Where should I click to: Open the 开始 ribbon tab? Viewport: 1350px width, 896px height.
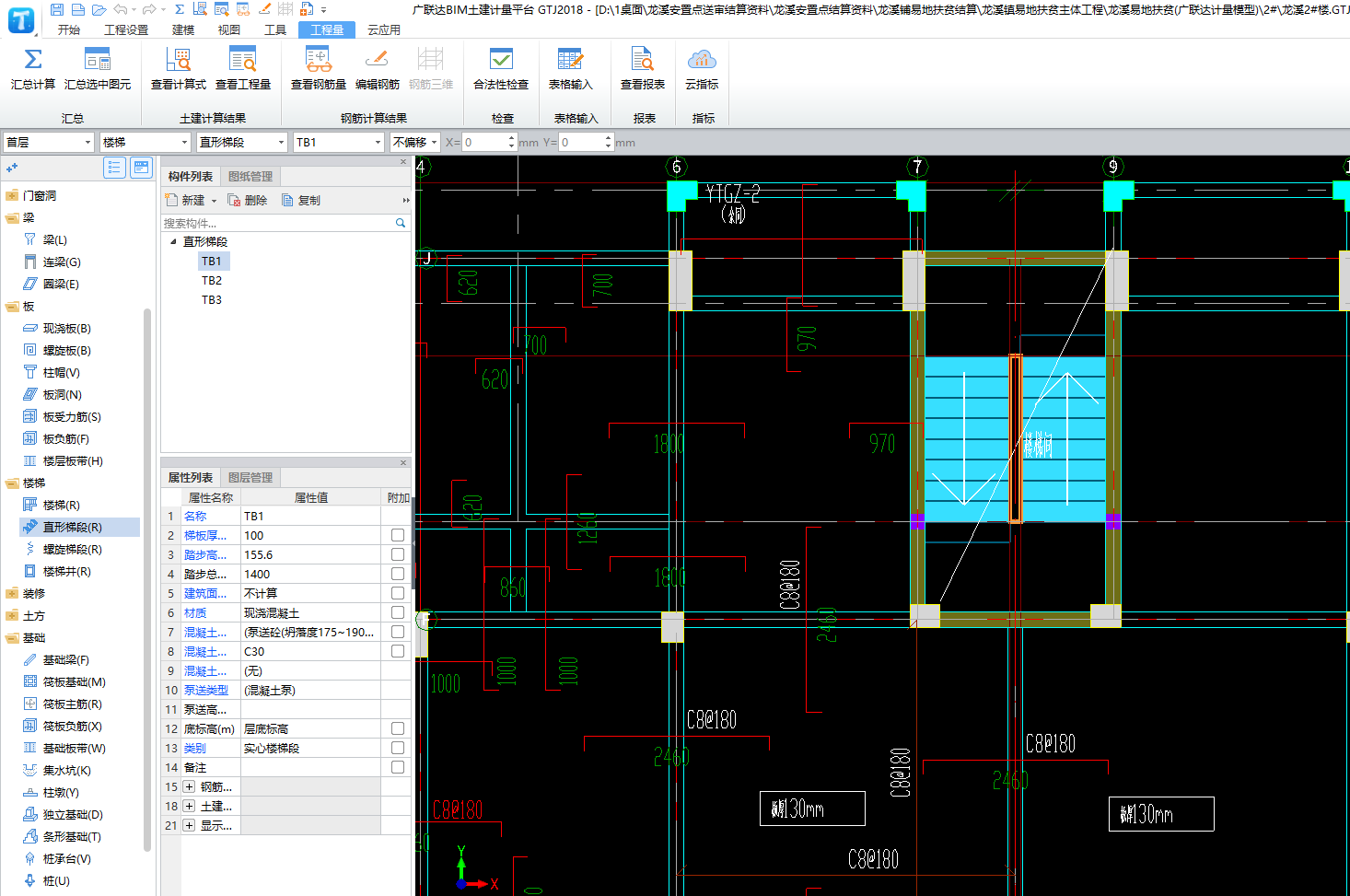[x=69, y=29]
